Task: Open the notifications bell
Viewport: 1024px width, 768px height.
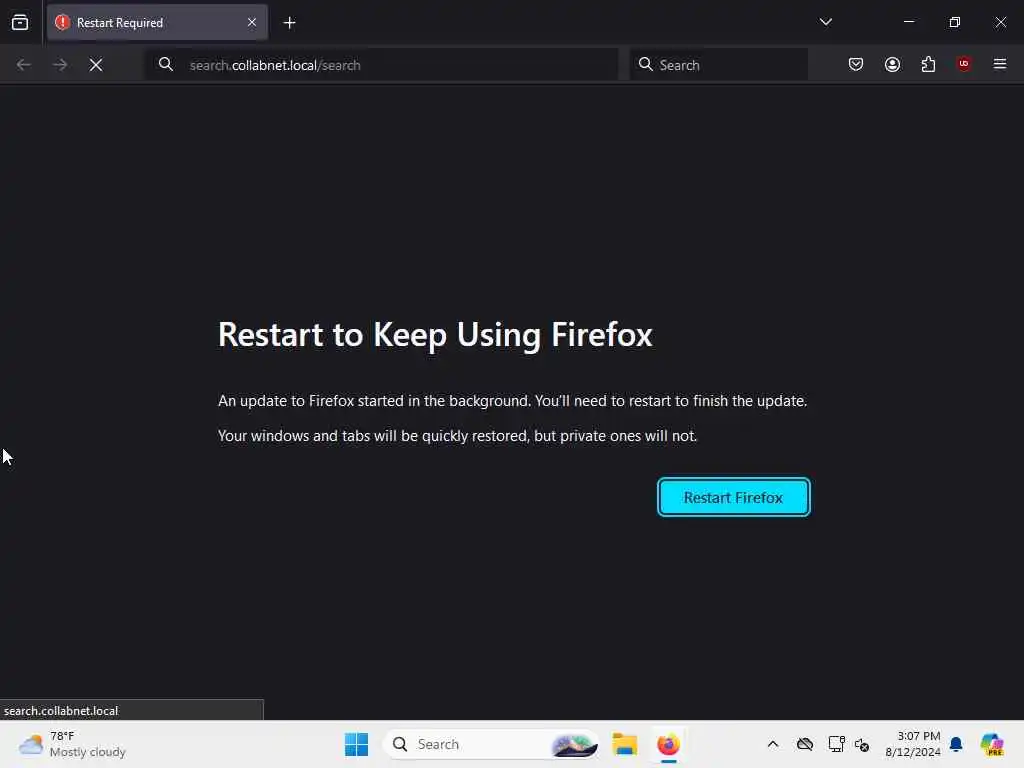Action: 956,744
